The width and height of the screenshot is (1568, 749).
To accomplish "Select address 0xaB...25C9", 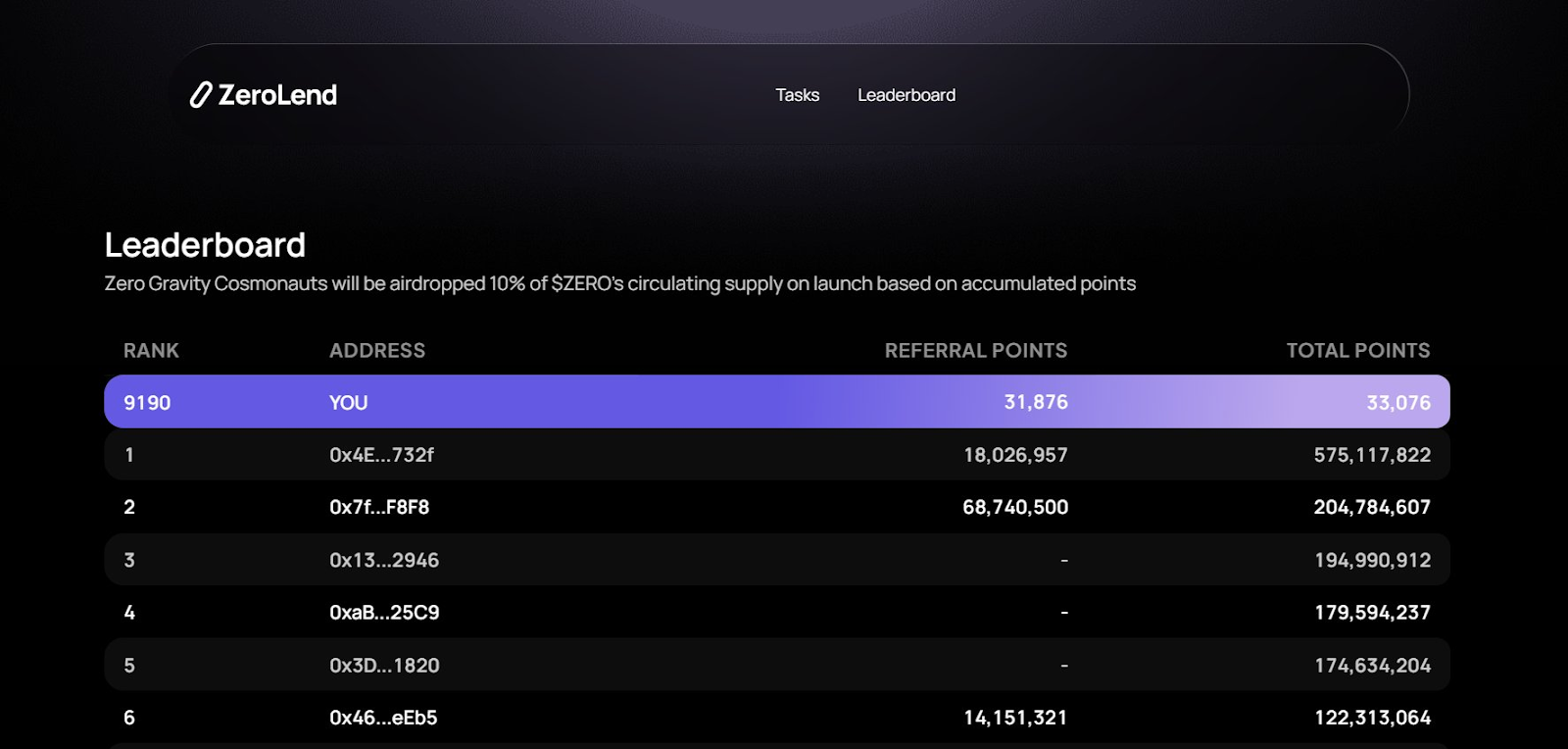I will [384, 613].
